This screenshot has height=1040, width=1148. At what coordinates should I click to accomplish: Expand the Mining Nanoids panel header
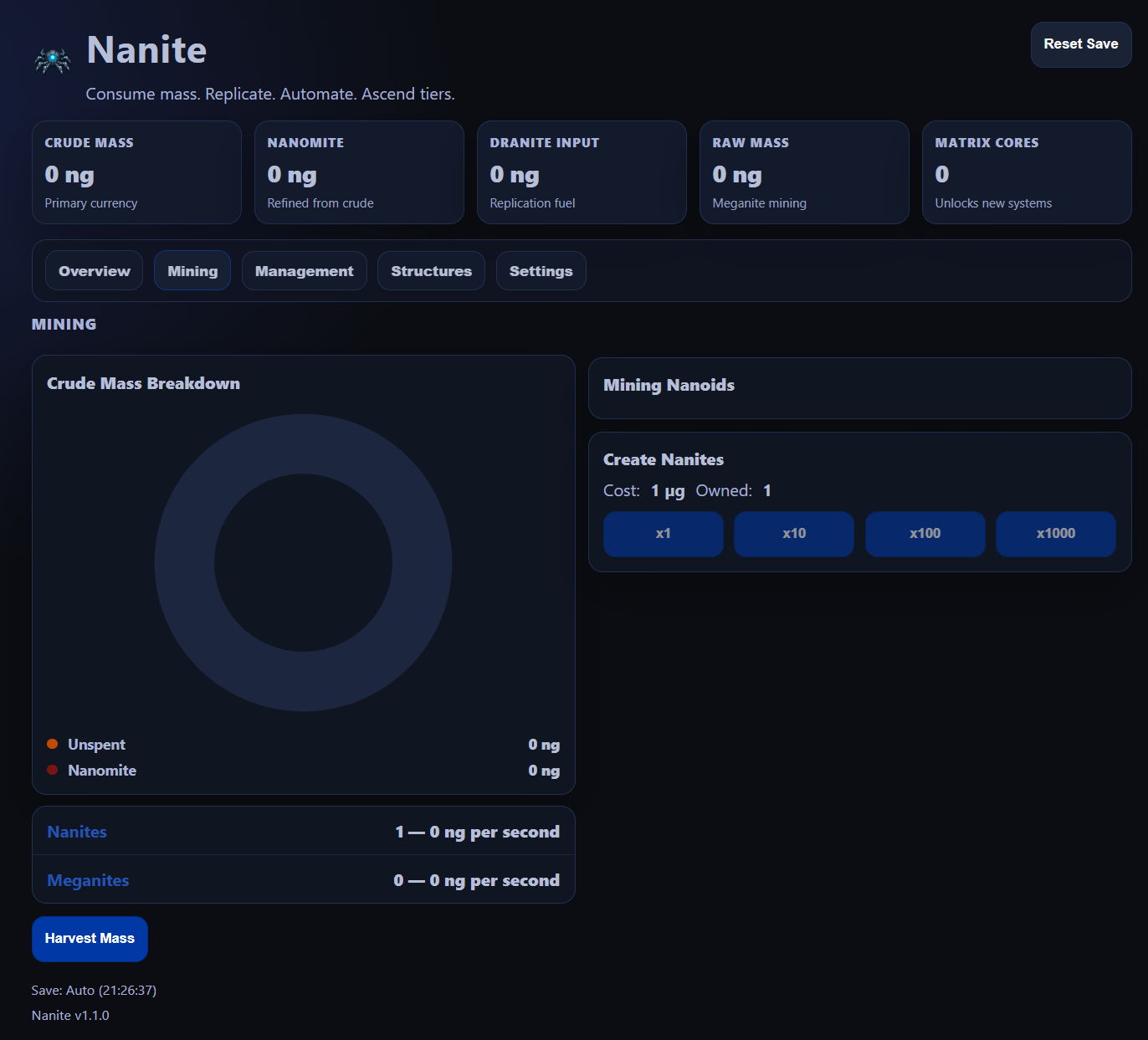860,387
